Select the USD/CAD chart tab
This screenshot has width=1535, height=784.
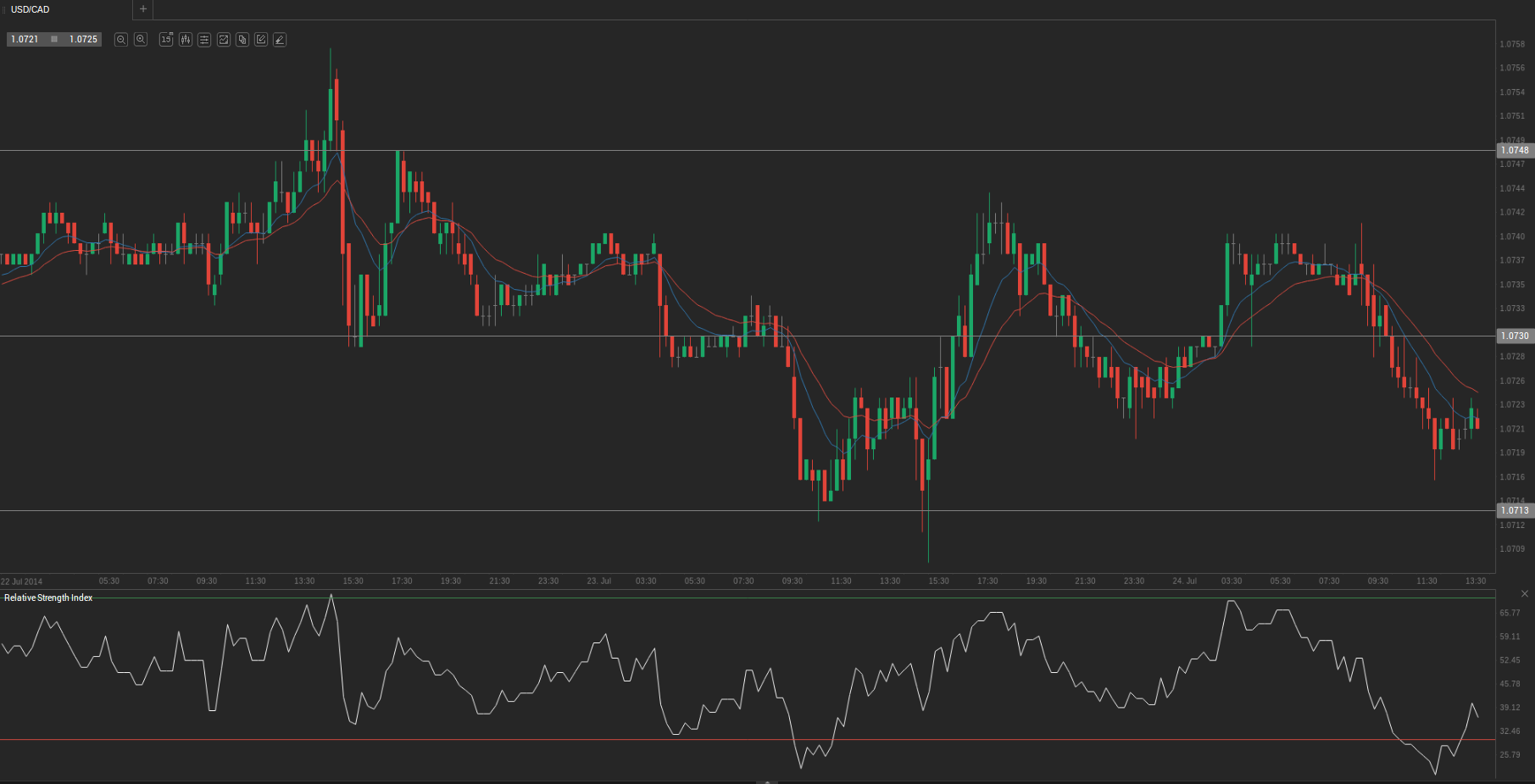tap(31, 9)
